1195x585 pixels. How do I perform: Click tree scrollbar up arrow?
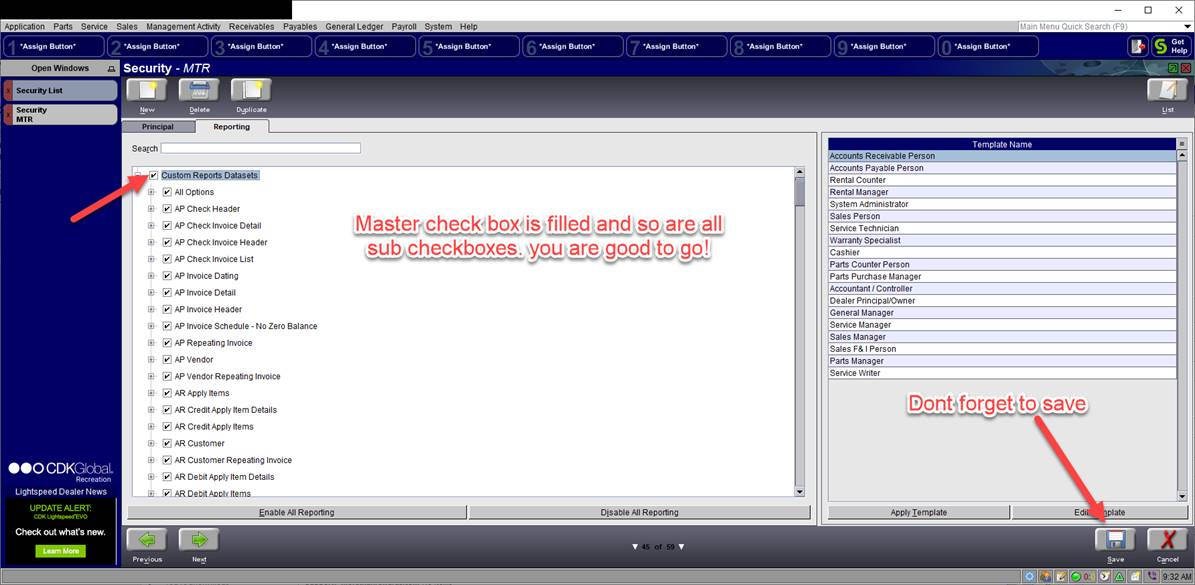coord(799,172)
